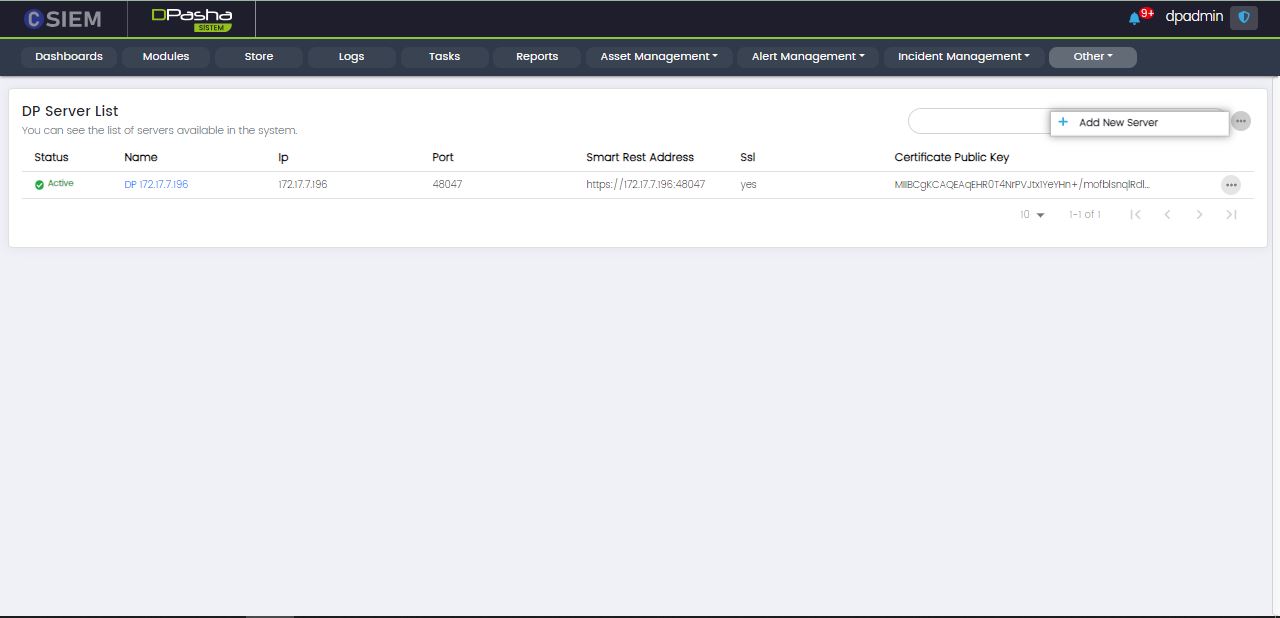Screen dimensions: 1280x618
Task: Select Add New Server menu item
Action: (1118, 123)
